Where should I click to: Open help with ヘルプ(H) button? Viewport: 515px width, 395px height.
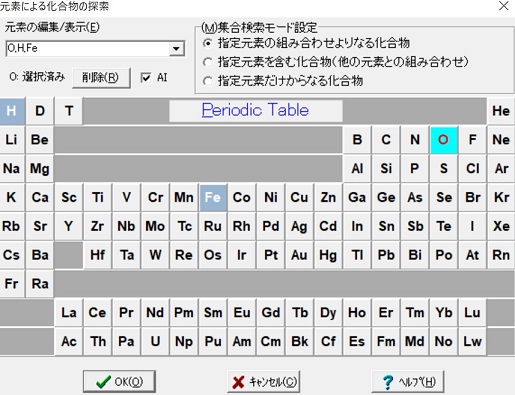click(x=408, y=381)
